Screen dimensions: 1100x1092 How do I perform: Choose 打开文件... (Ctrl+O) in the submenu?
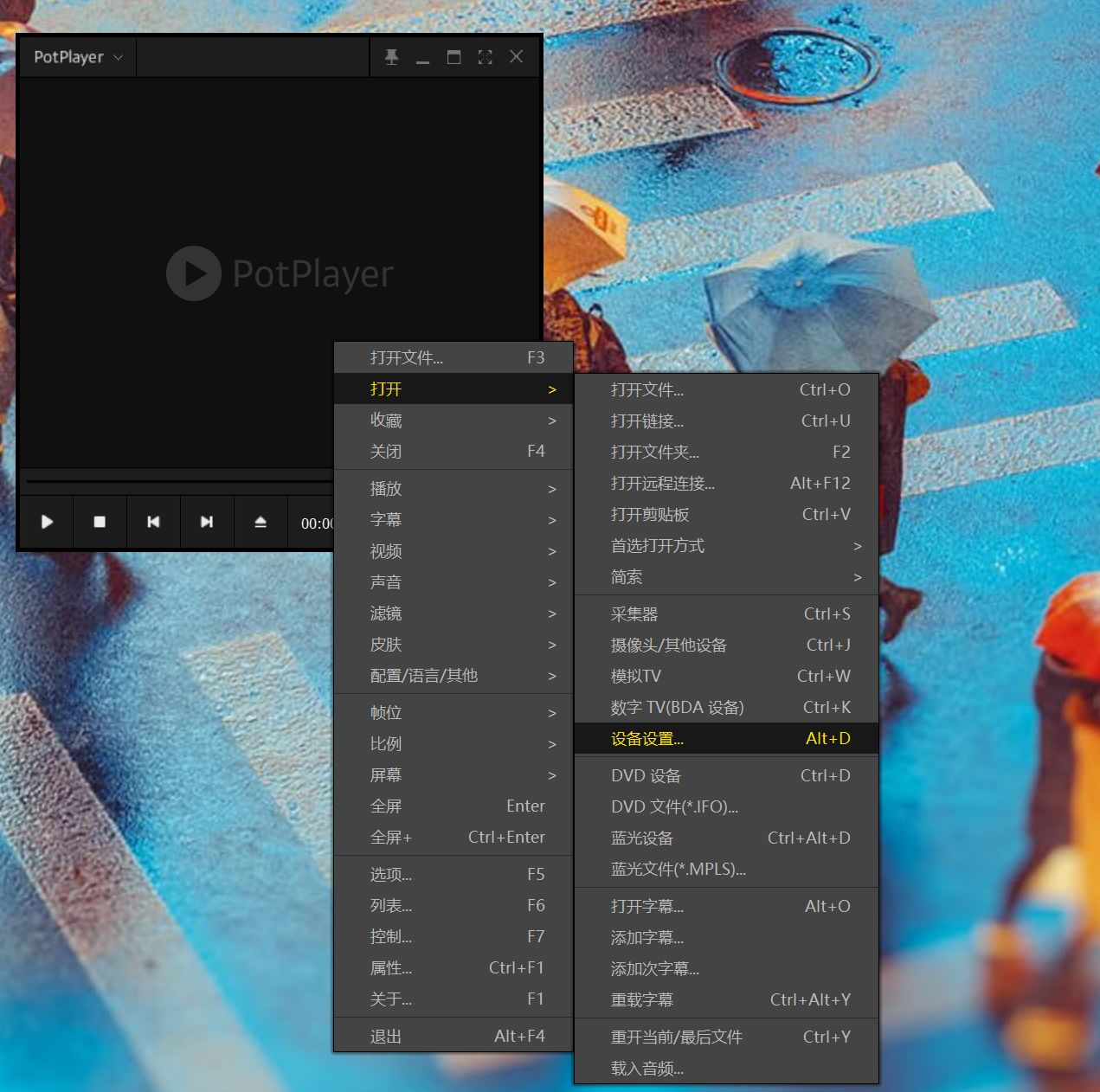[x=646, y=389]
